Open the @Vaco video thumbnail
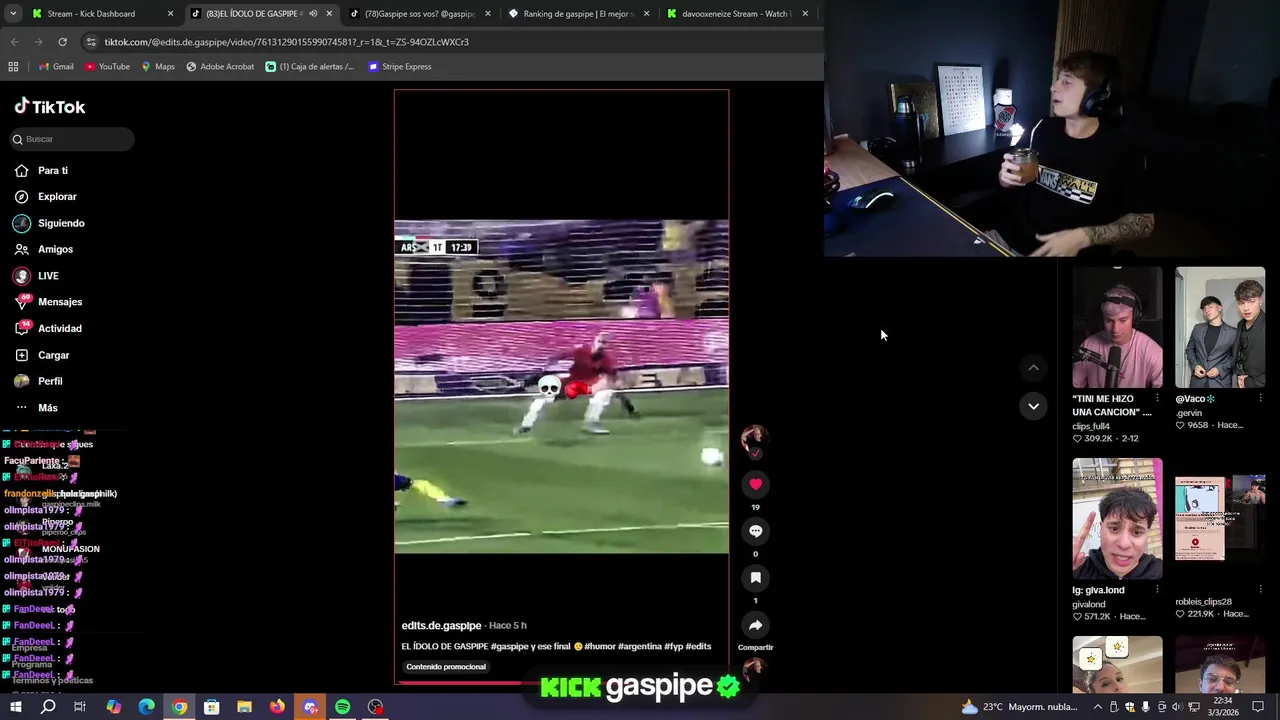This screenshot has width=1280, height=720. pos(1220,327)
